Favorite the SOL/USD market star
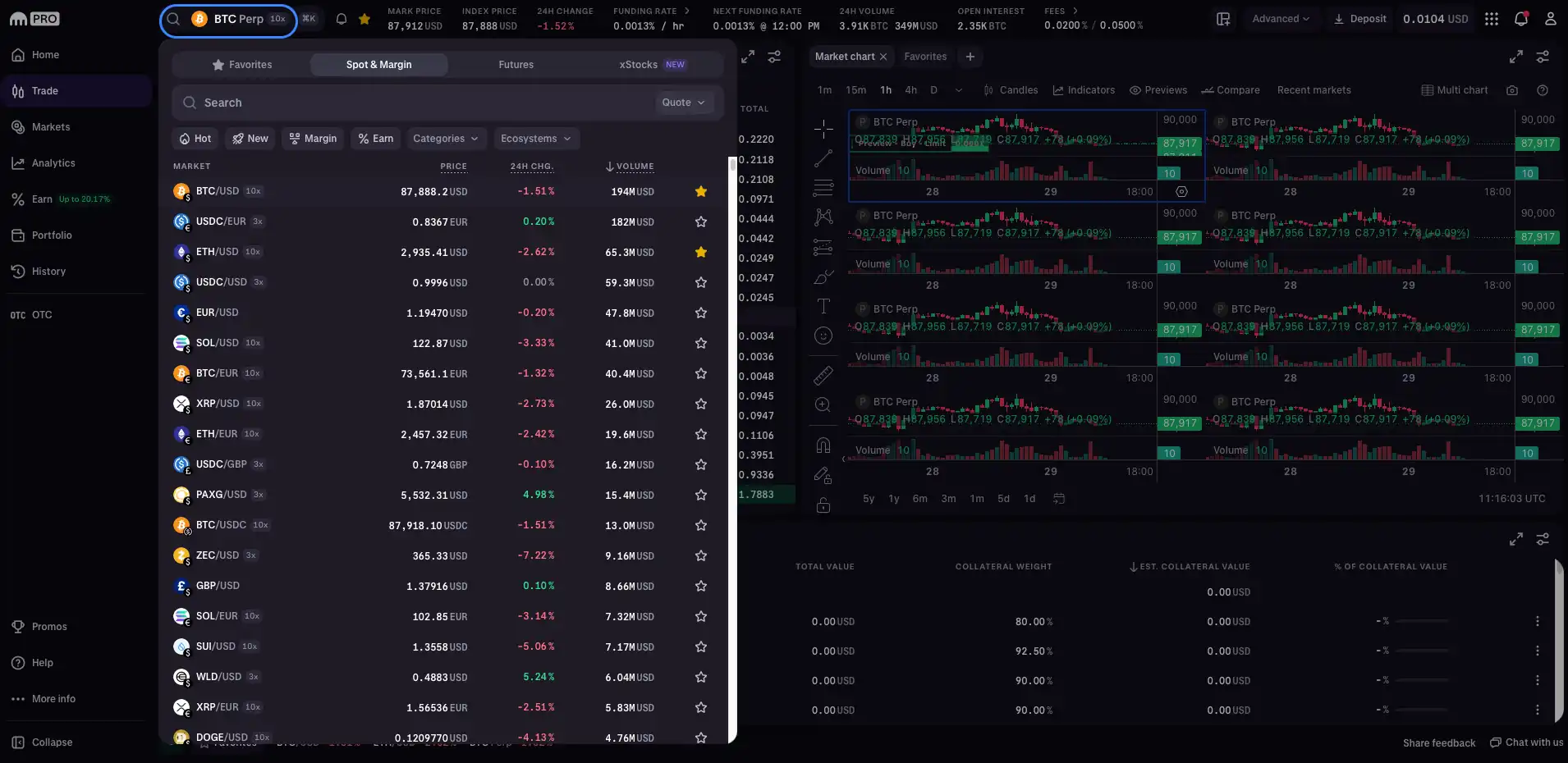This screenshot has height=763, width=1568. tap(700, 343)
